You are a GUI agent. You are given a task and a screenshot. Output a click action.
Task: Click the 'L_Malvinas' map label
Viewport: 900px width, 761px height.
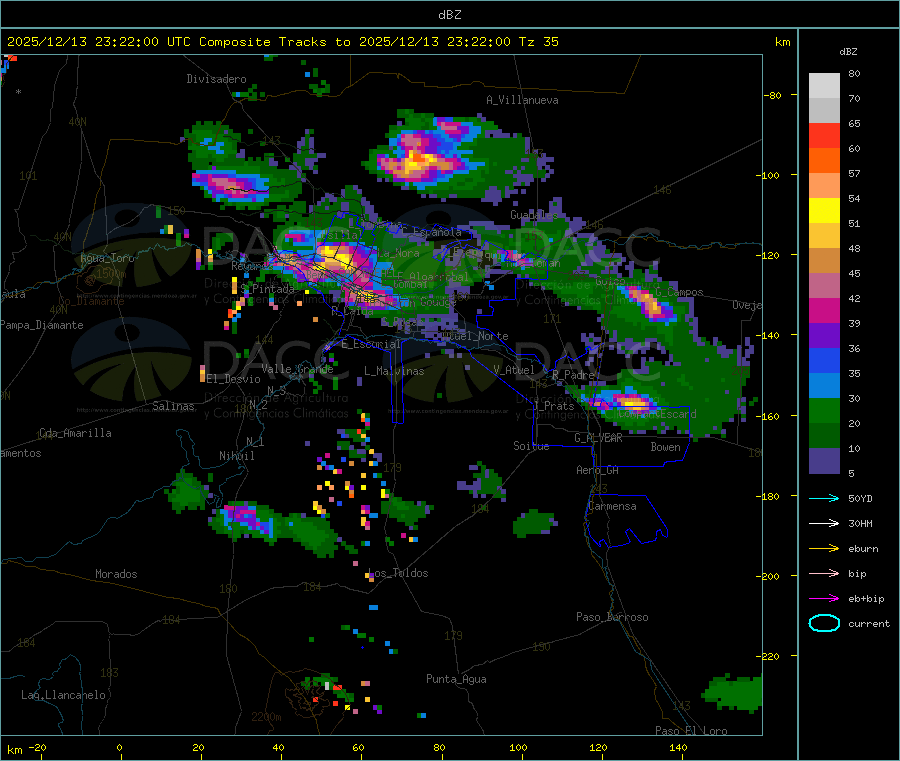tap(394, 371)
